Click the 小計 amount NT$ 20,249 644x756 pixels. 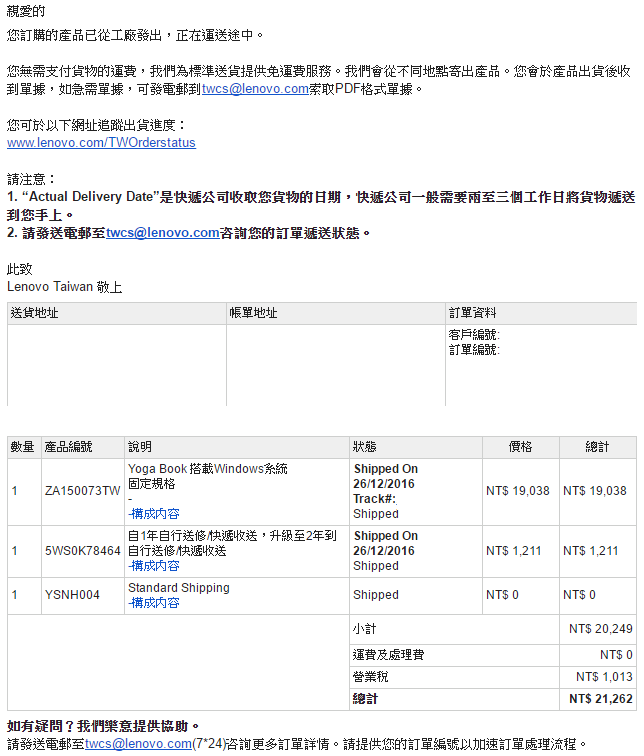coord(601,629)
